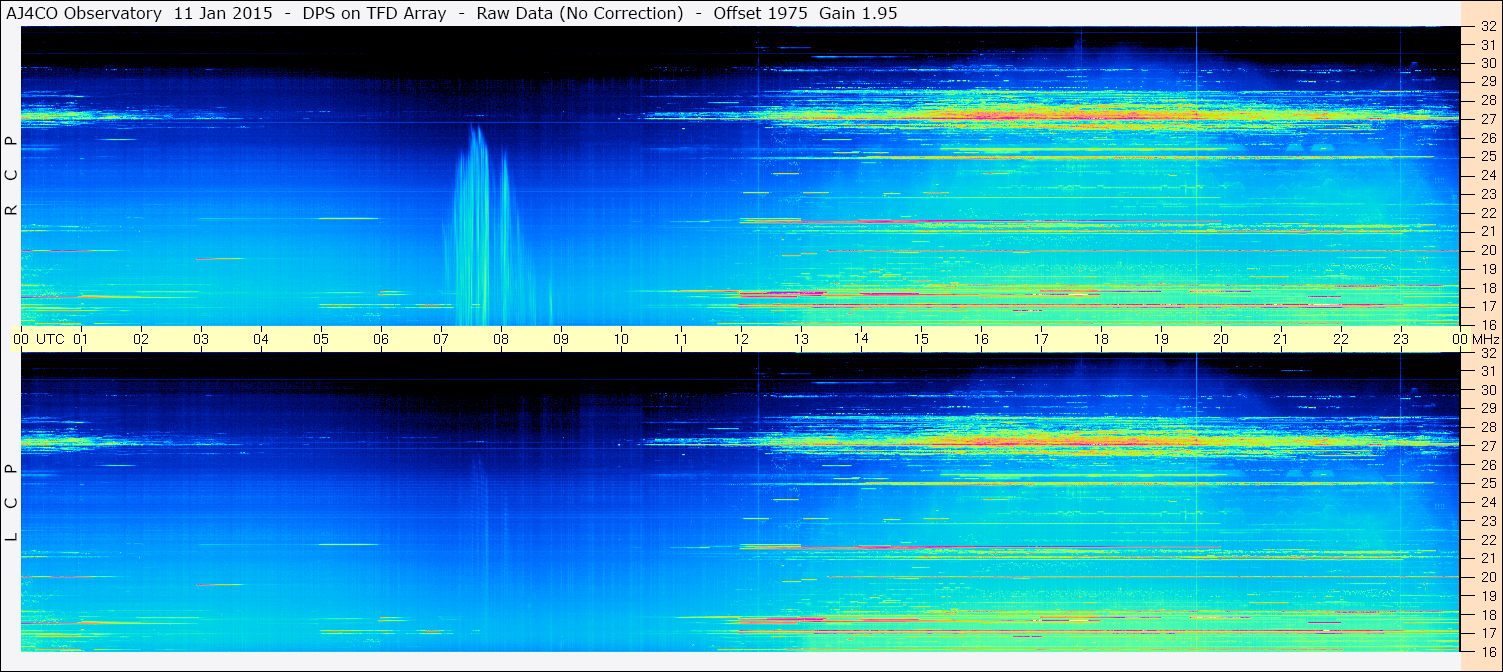Select the 18 hour tick on time axis
The height and width of the screenshot is (672, 1503).
[x=1101, y=339]
